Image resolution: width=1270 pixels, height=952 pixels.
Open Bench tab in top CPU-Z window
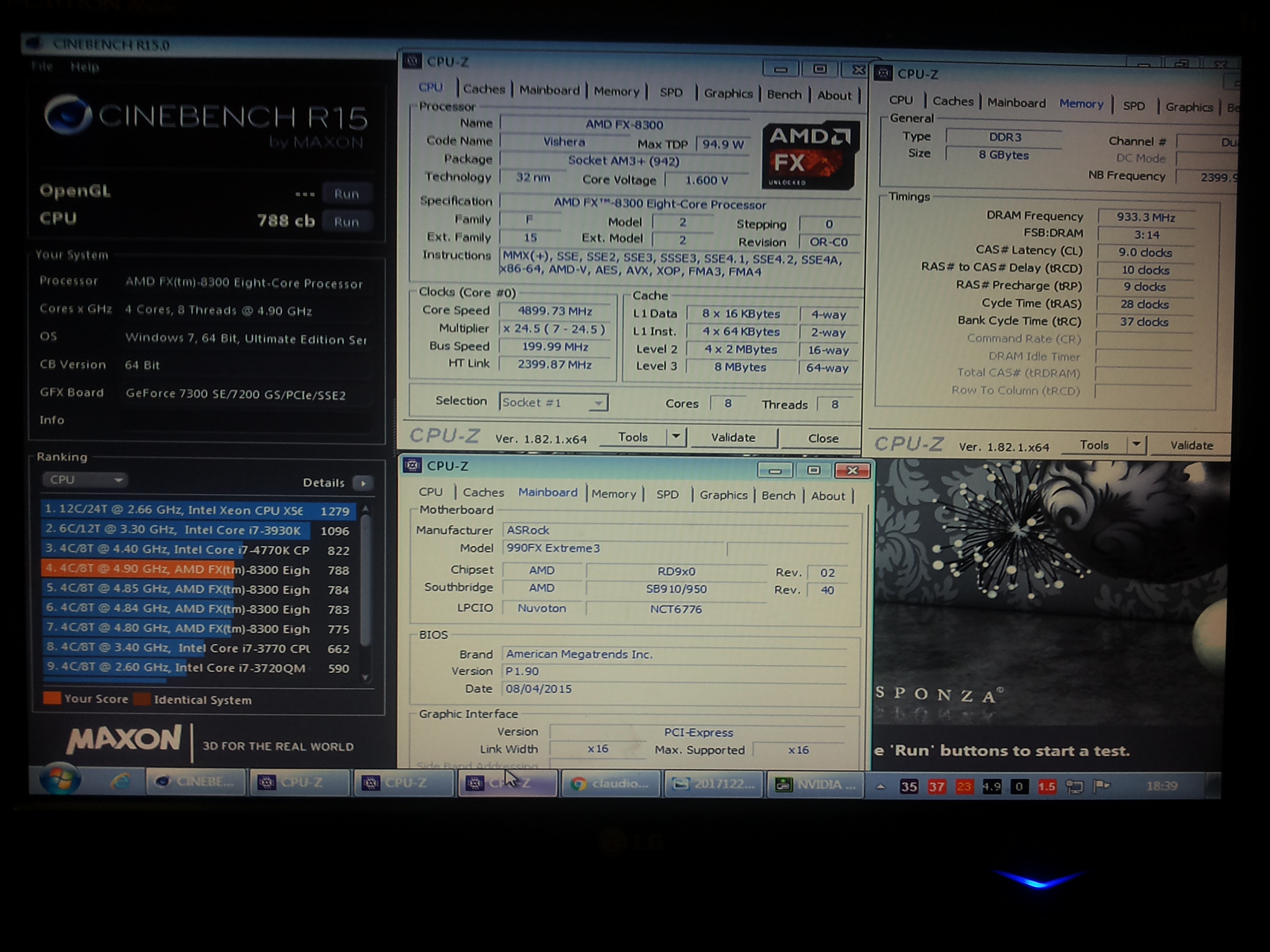click(x=784, y=95)
